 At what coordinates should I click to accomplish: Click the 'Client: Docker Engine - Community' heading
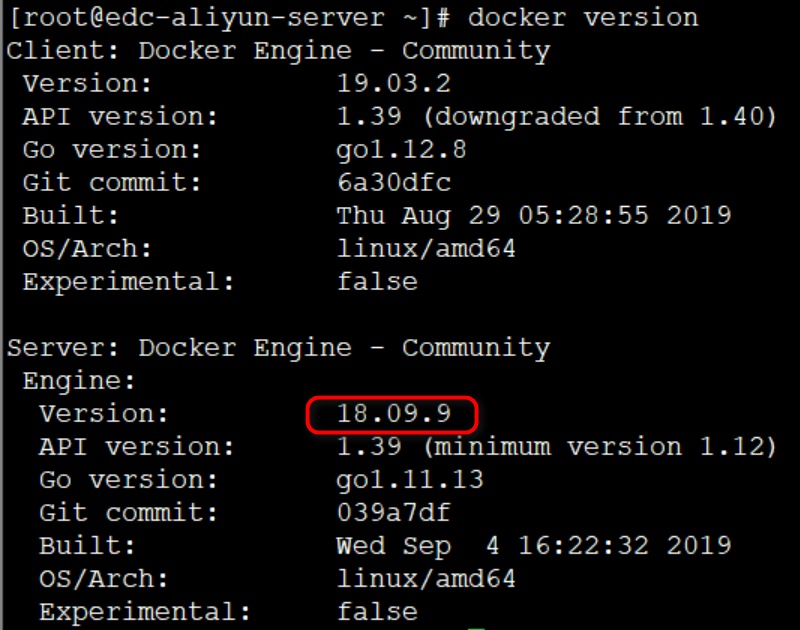coord(278,50)
